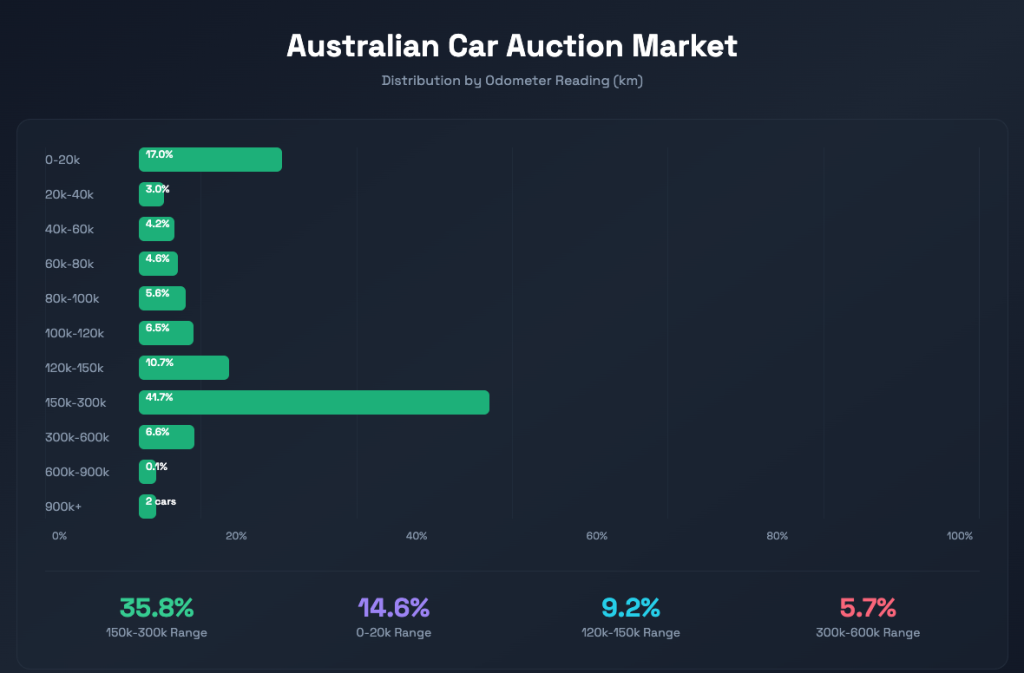Select the 100k-120k bar showing 6.5%
The image size is (1024, 673).
click(166, 333)
